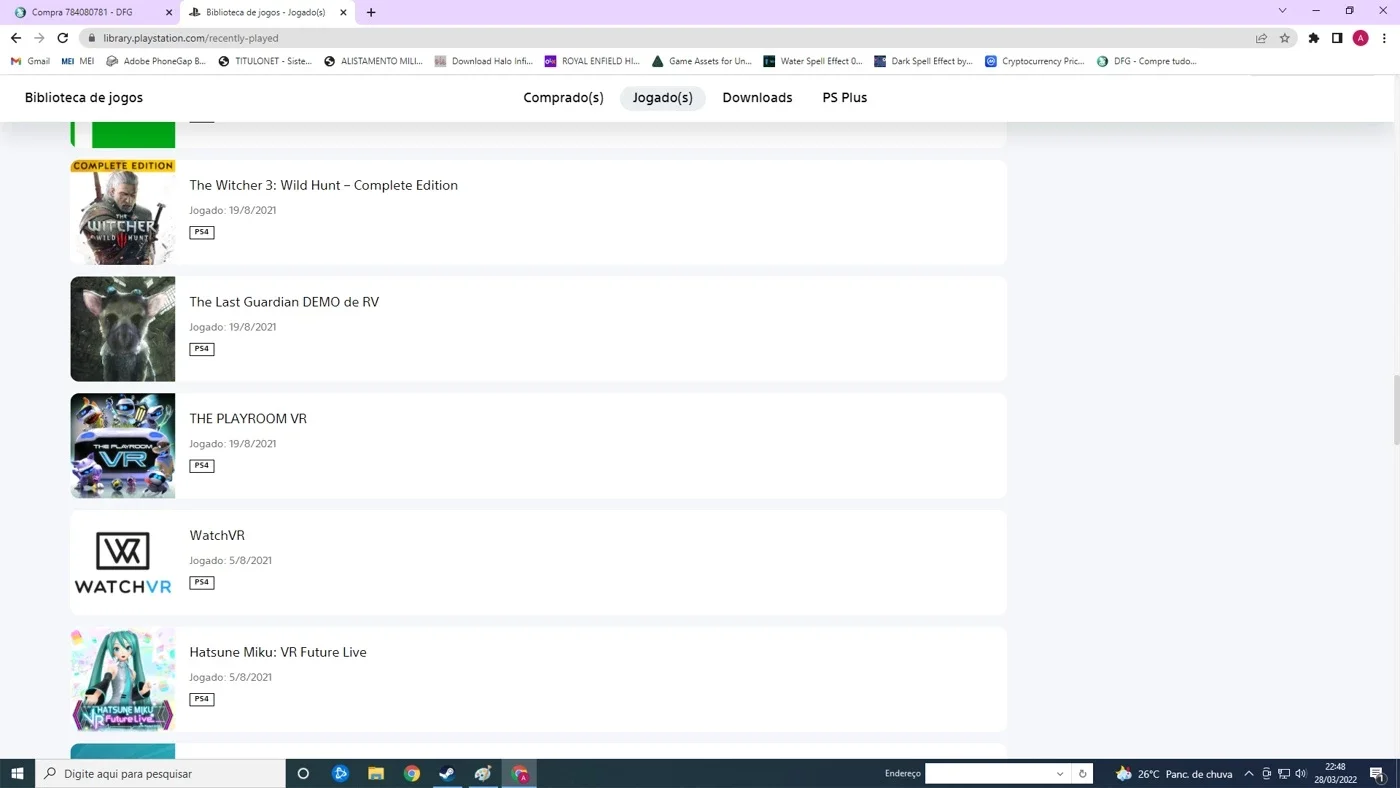Click The Last Guardian DEMO de RV title
This screenshot has width=1400, height=788.
(284, 302)
